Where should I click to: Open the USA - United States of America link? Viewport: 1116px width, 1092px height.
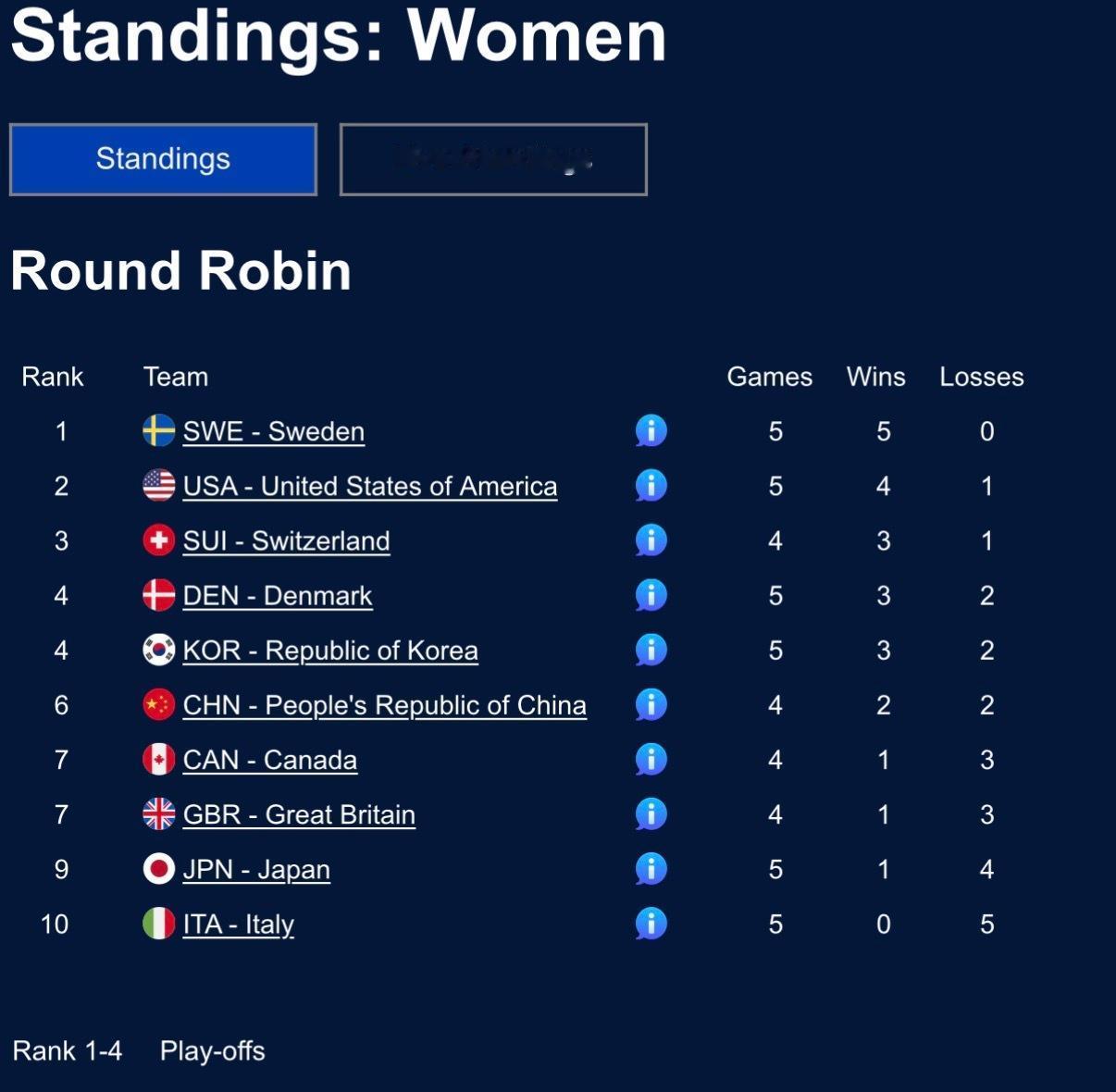point(370,486)
